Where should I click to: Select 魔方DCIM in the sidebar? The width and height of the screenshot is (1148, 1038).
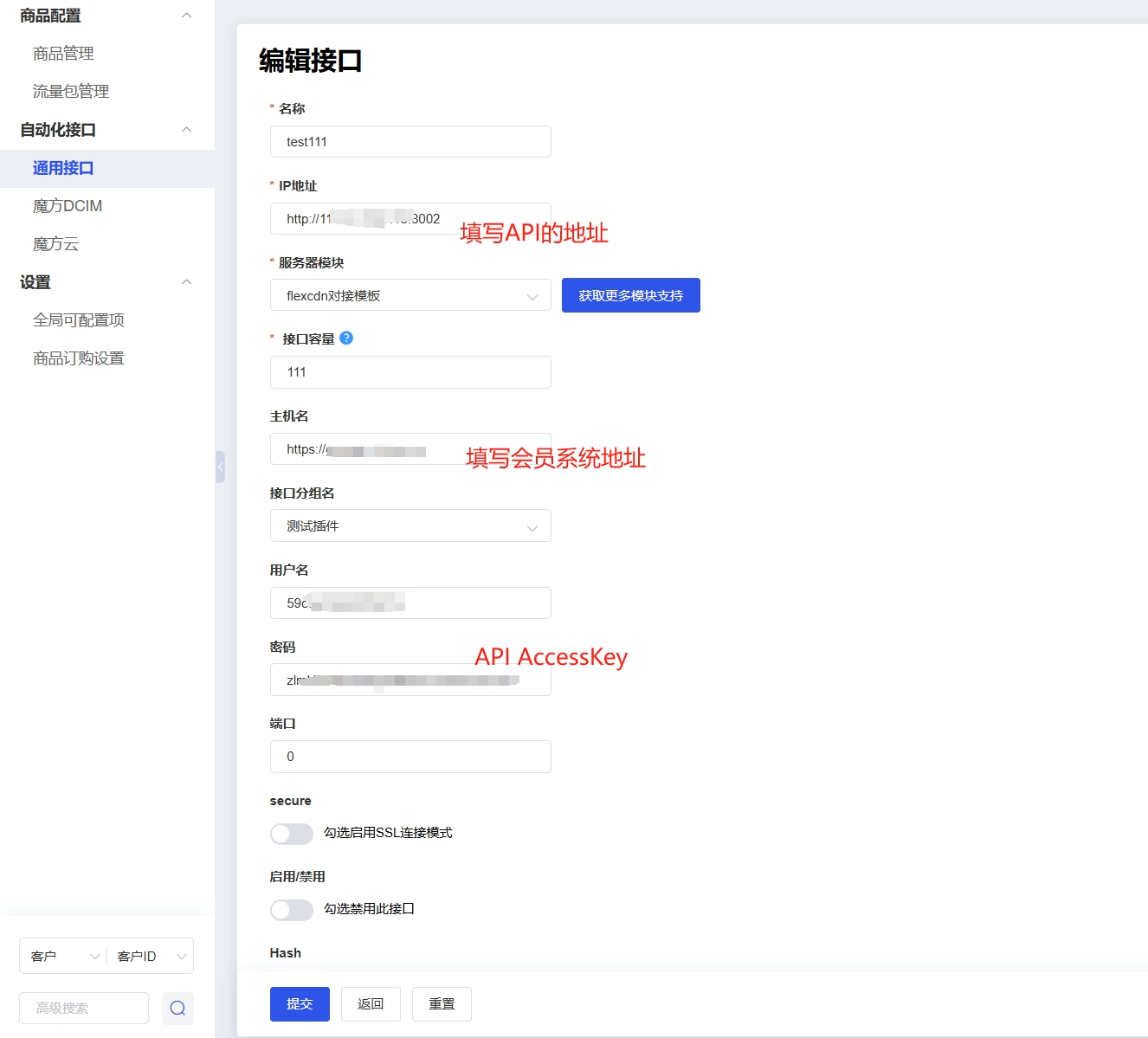67,205
